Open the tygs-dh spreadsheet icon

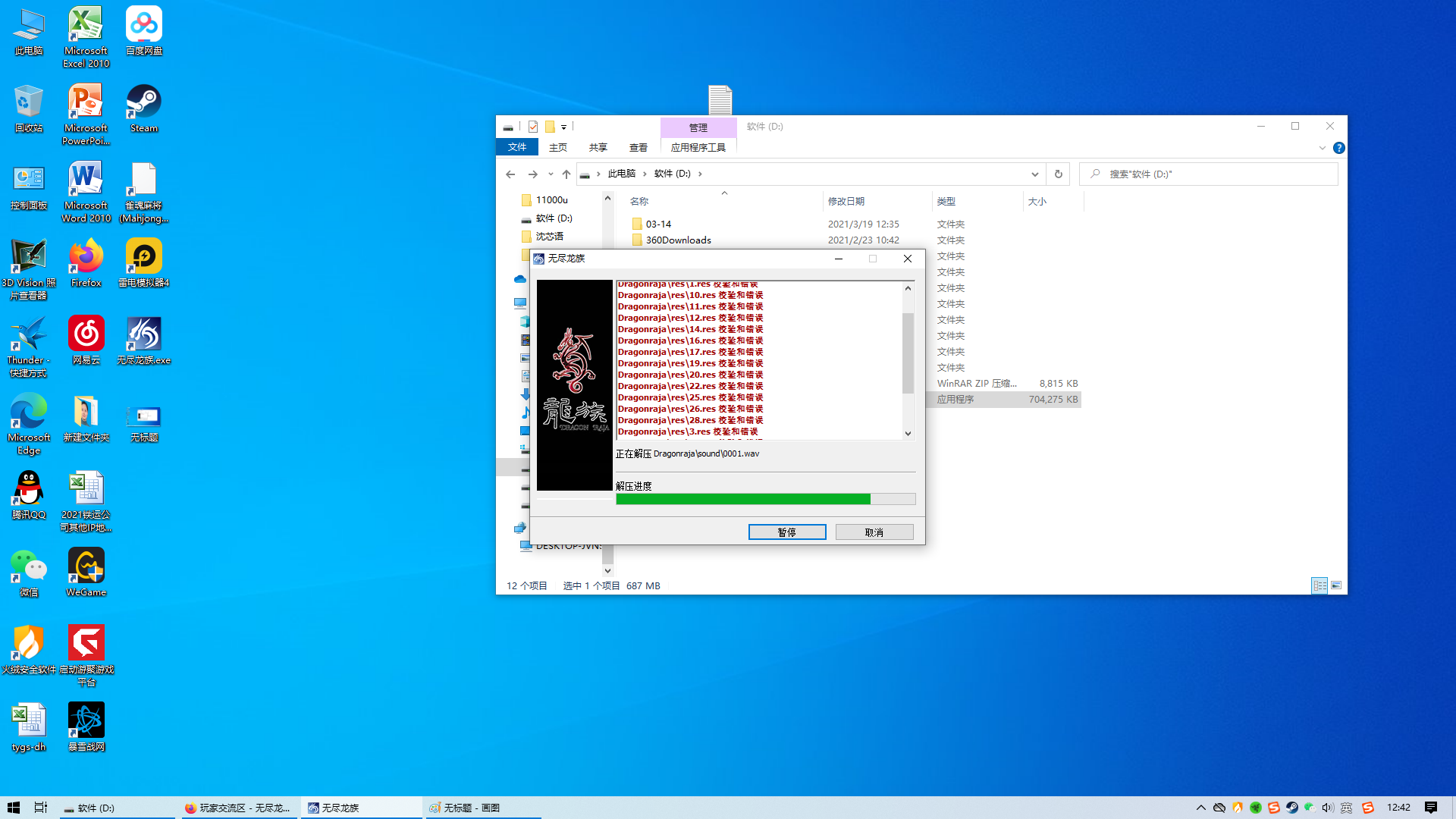point(29,728)
